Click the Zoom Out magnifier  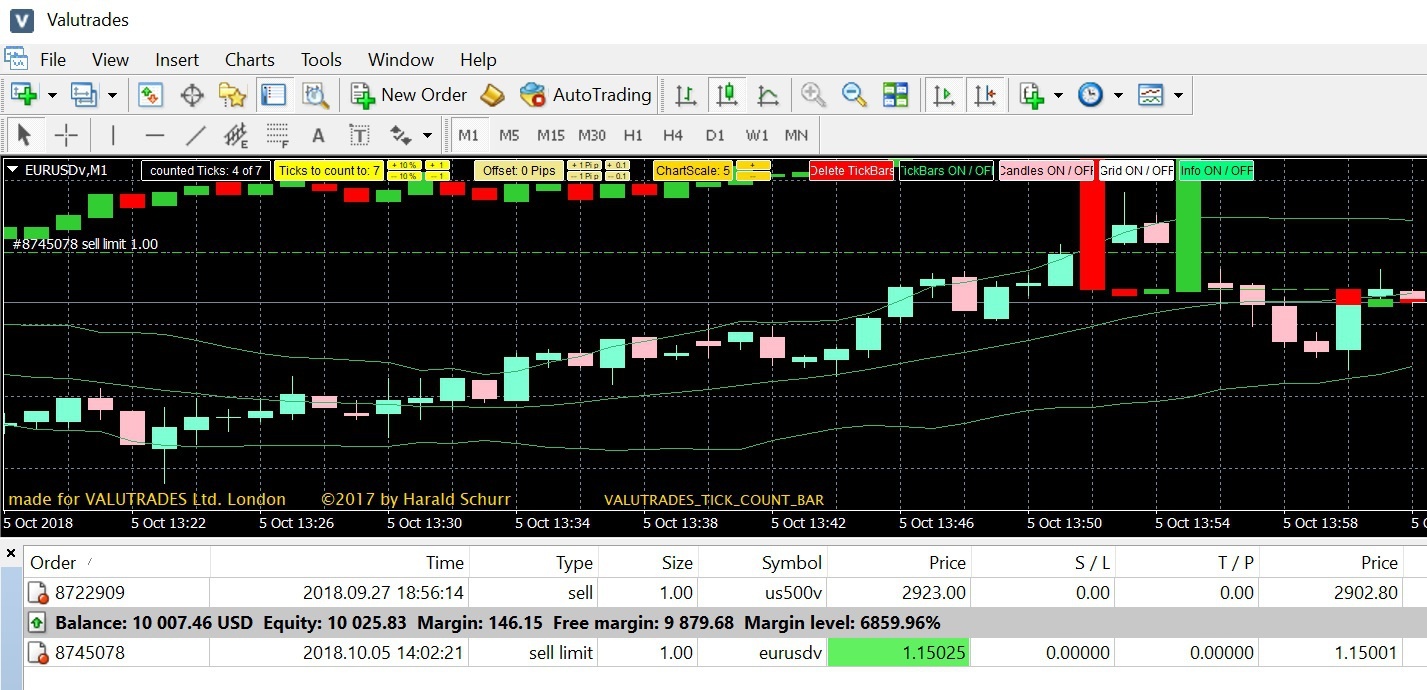(854, 95)
